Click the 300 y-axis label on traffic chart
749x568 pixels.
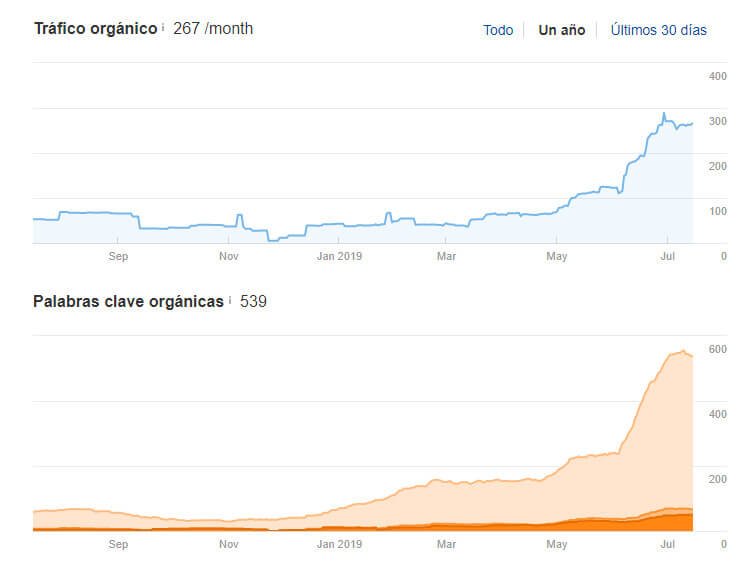[717, 121]
